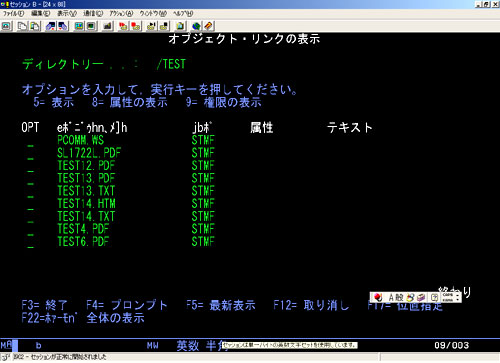Image resolution: width=500 pixels, height=363 pixels.
Task: Click the Receive File toolbar icon
Action: [63, 26]
